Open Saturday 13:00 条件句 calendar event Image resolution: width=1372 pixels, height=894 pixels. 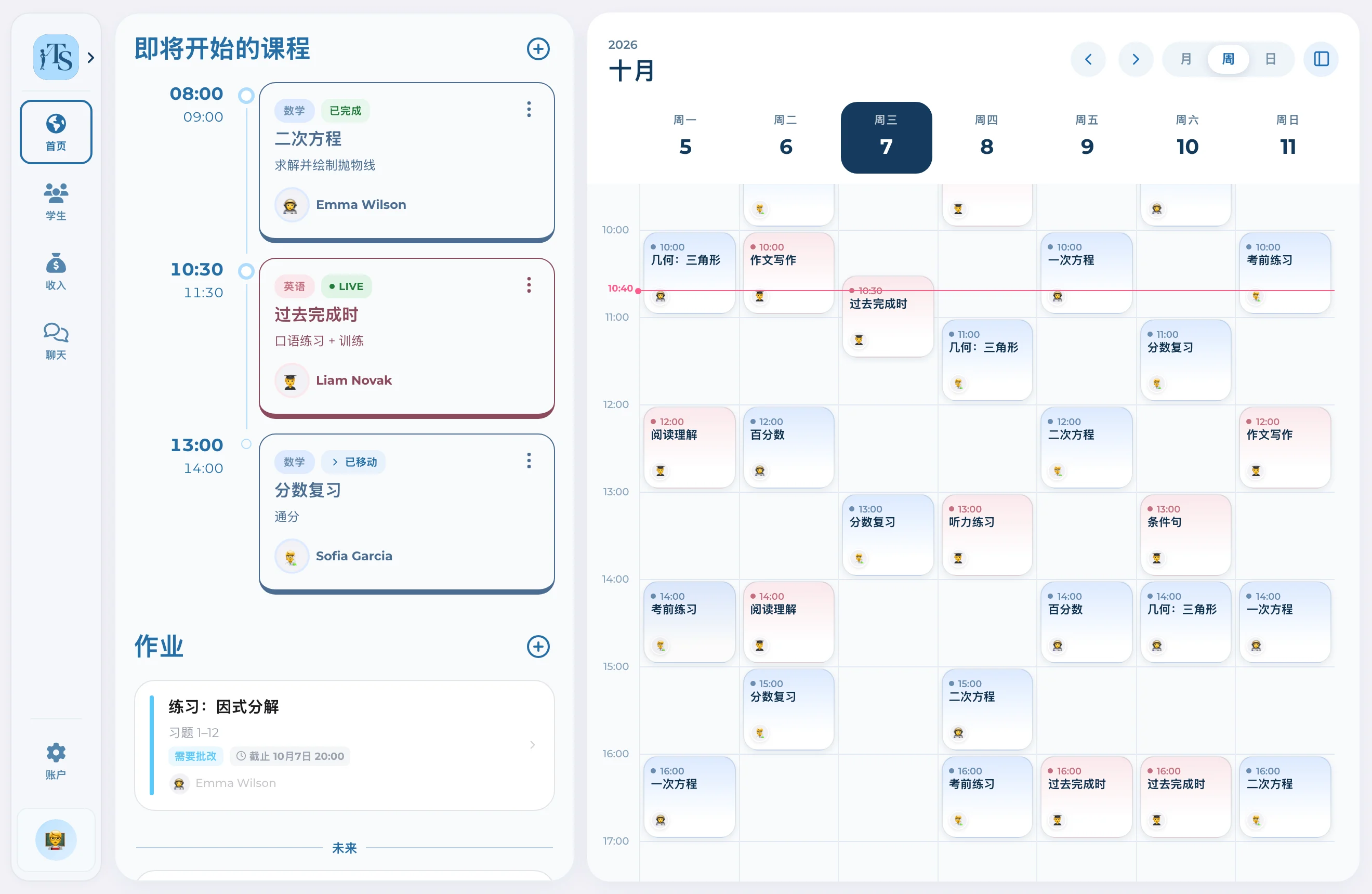coord(1185,534)
